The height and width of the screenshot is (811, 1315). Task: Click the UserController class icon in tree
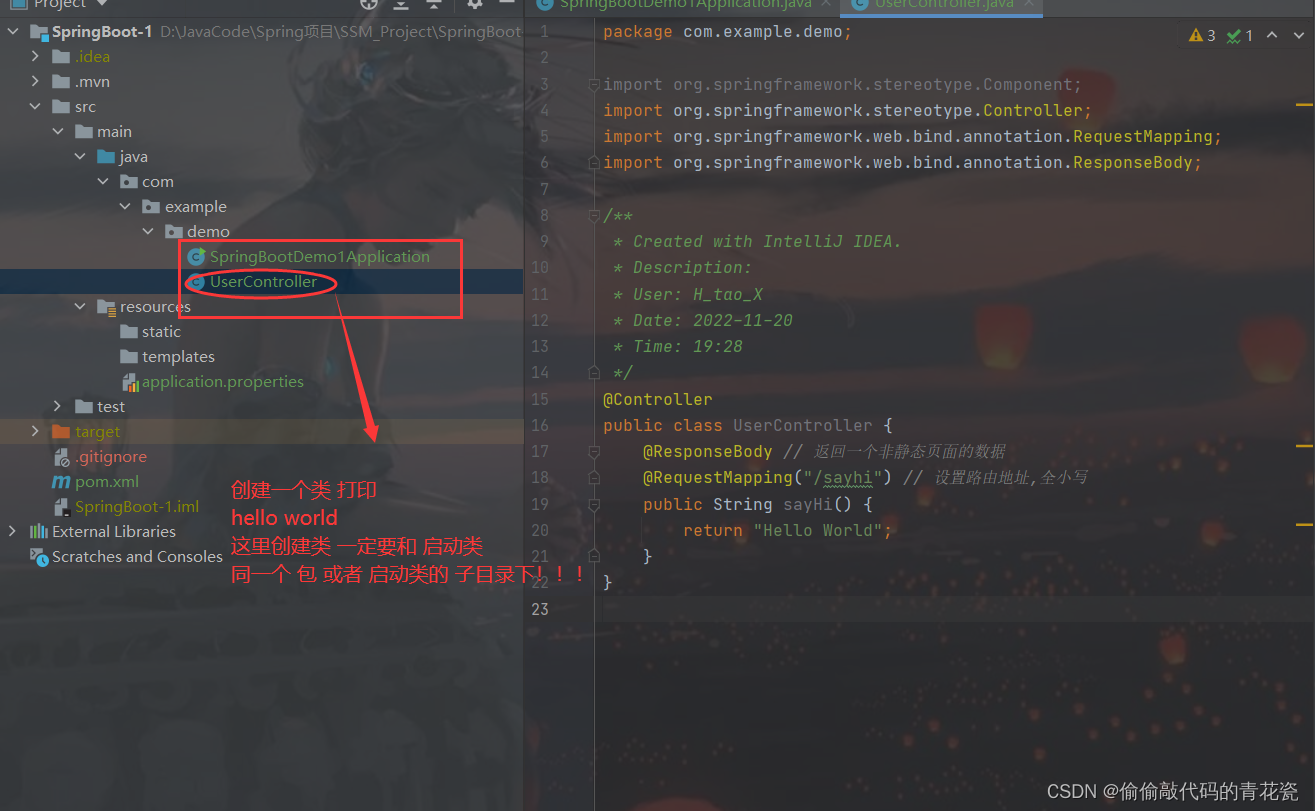pos(196,282)
